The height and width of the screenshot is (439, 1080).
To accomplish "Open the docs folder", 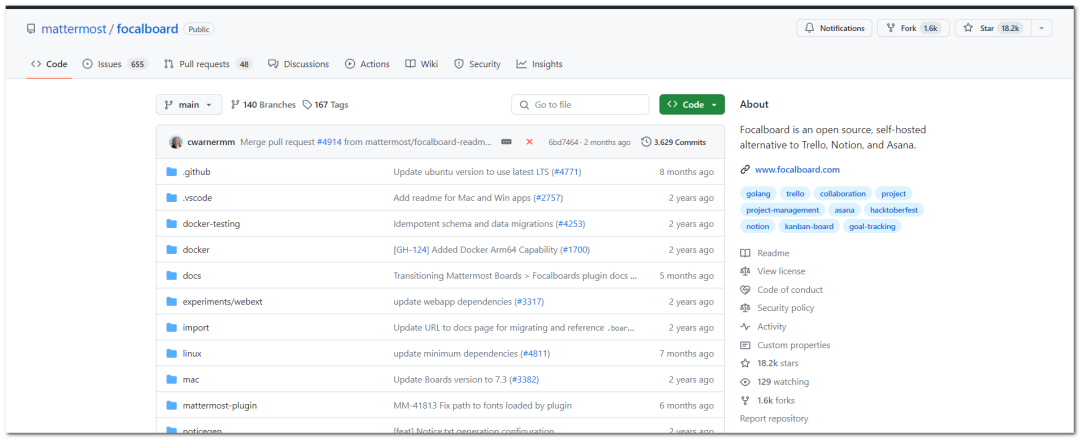I will click(191, 276).
